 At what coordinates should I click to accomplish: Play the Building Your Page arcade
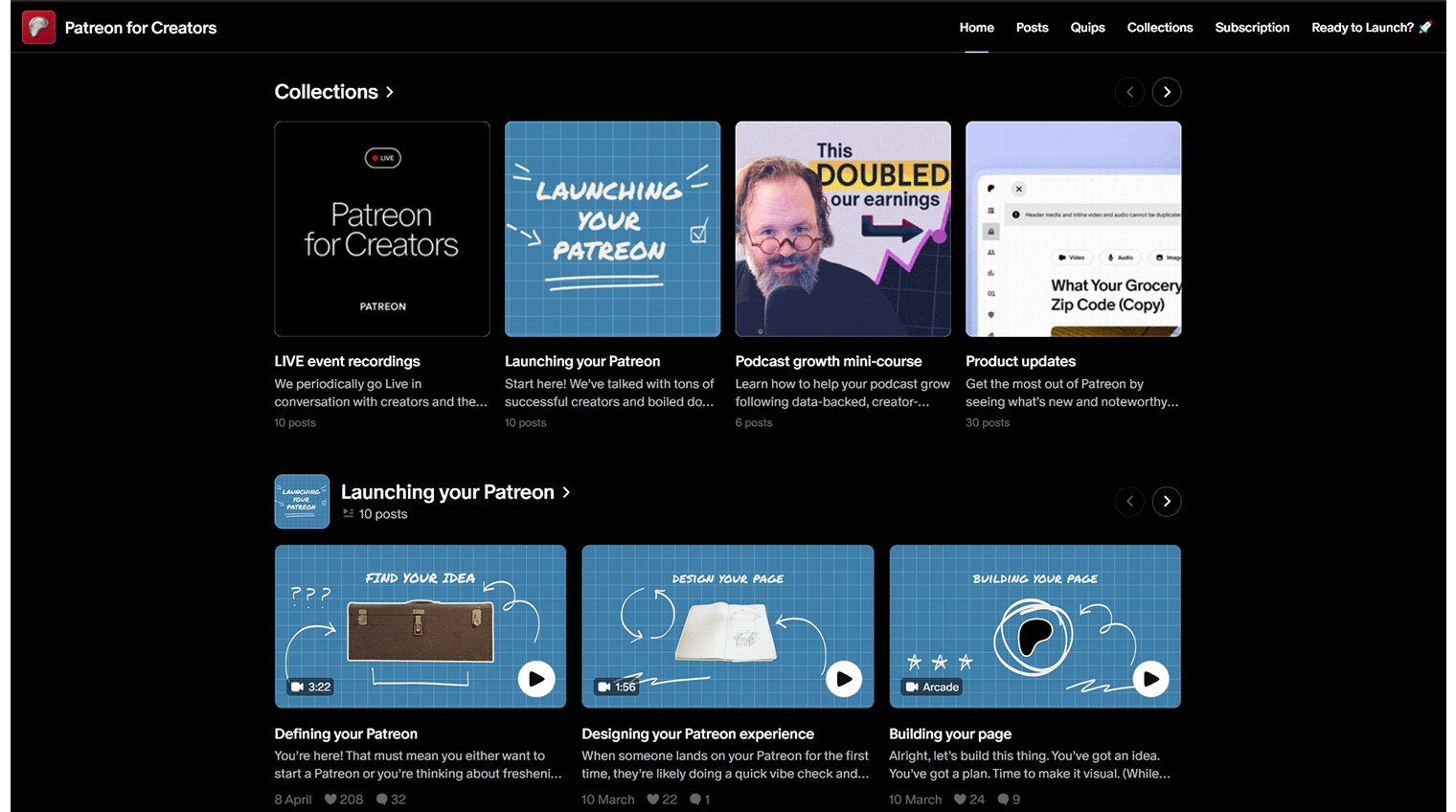1150,679
